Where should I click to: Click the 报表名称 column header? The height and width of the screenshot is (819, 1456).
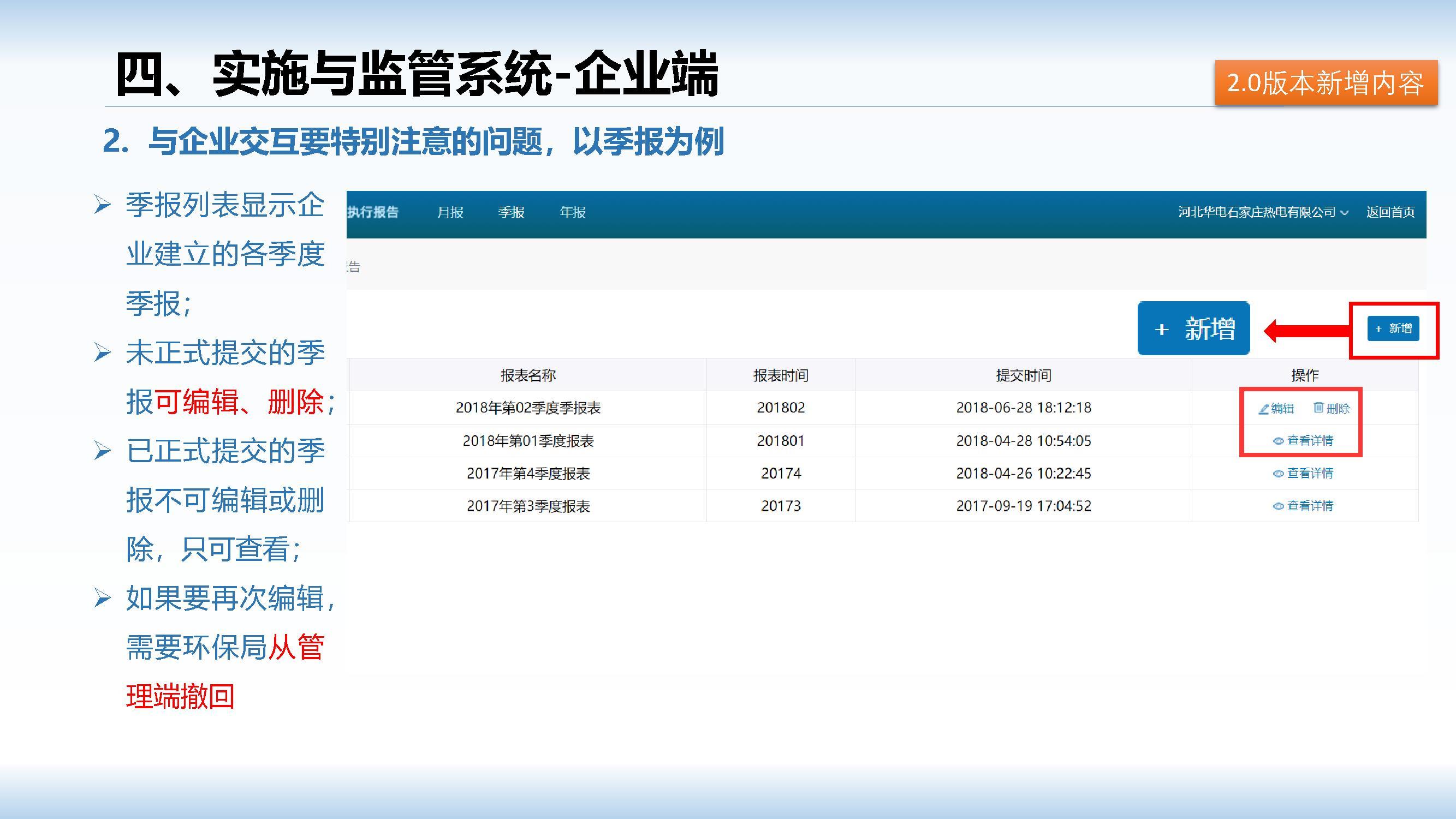[528, 375]
